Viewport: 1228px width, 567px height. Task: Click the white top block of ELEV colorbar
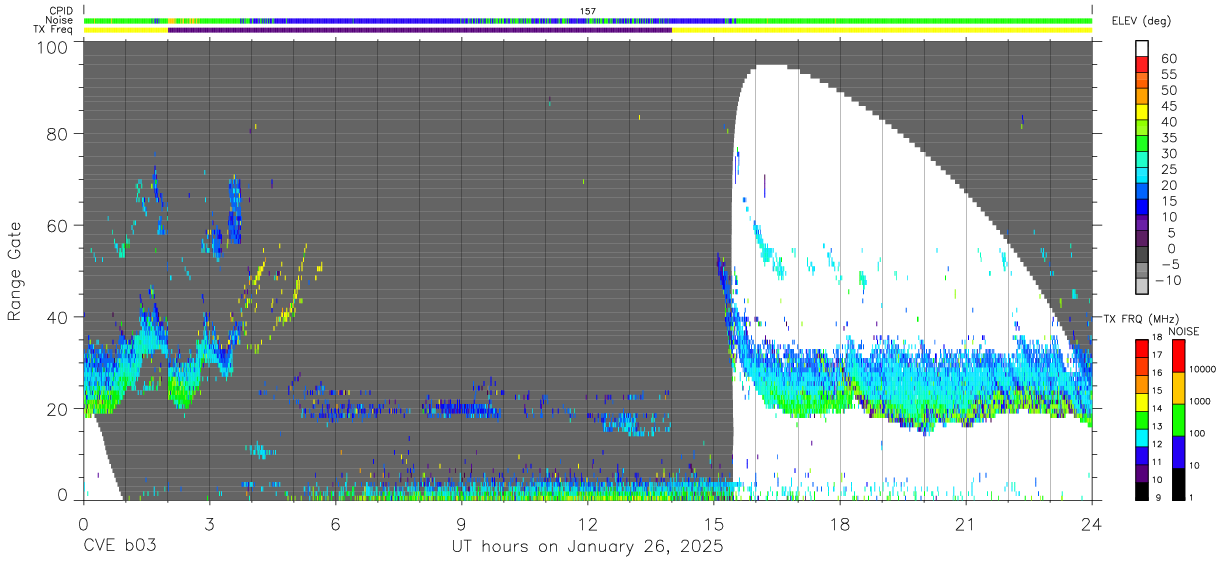coord(1142,48)
